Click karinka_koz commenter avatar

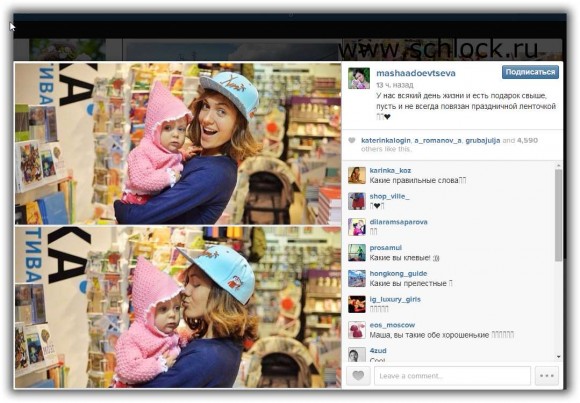(357, 175)
